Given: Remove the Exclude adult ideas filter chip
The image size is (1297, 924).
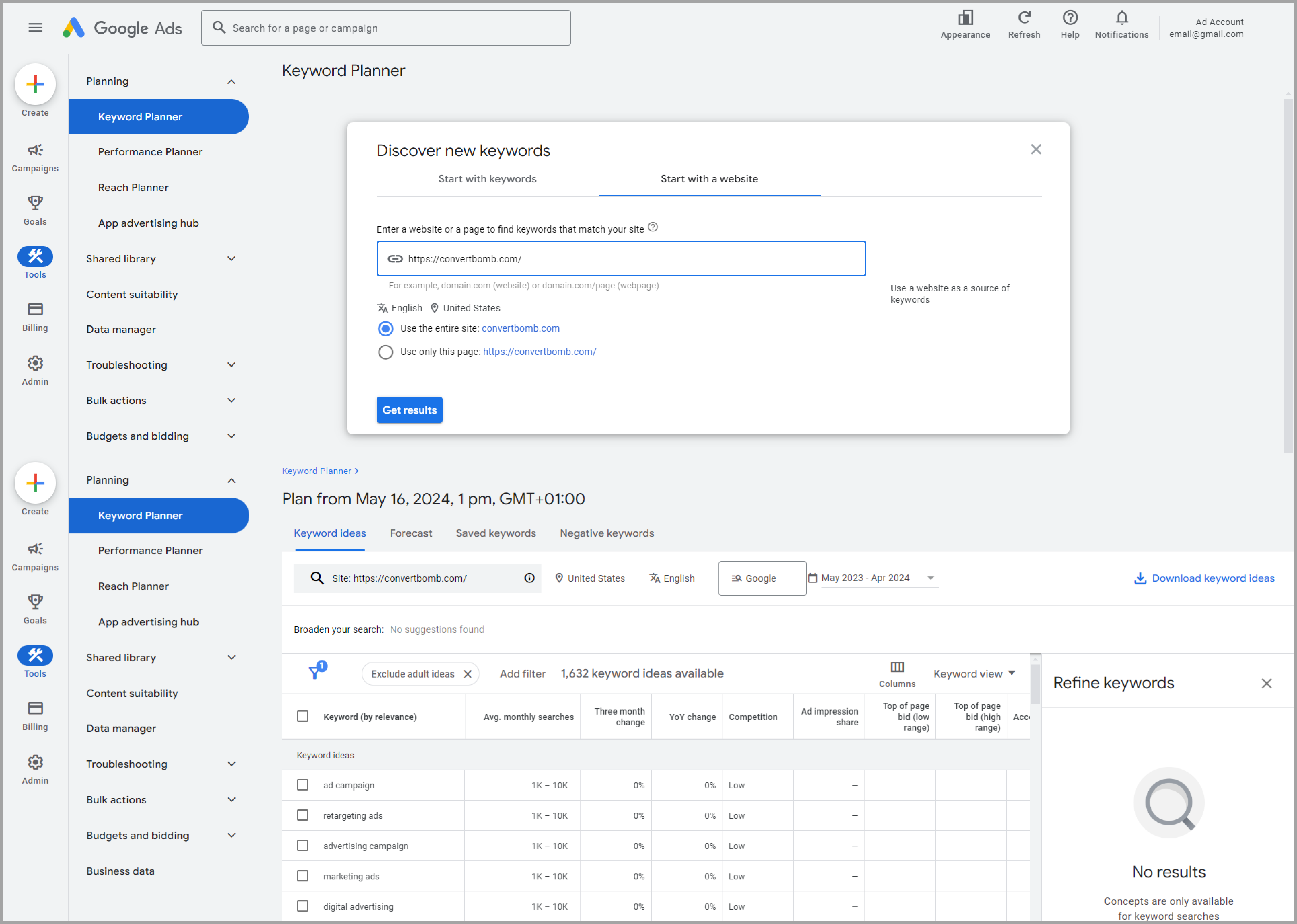Looking at the screenshot, I should [x=467, y=673].
